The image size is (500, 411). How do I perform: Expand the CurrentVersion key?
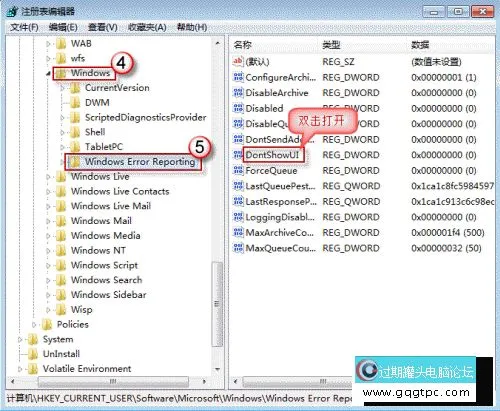point(62,88)
